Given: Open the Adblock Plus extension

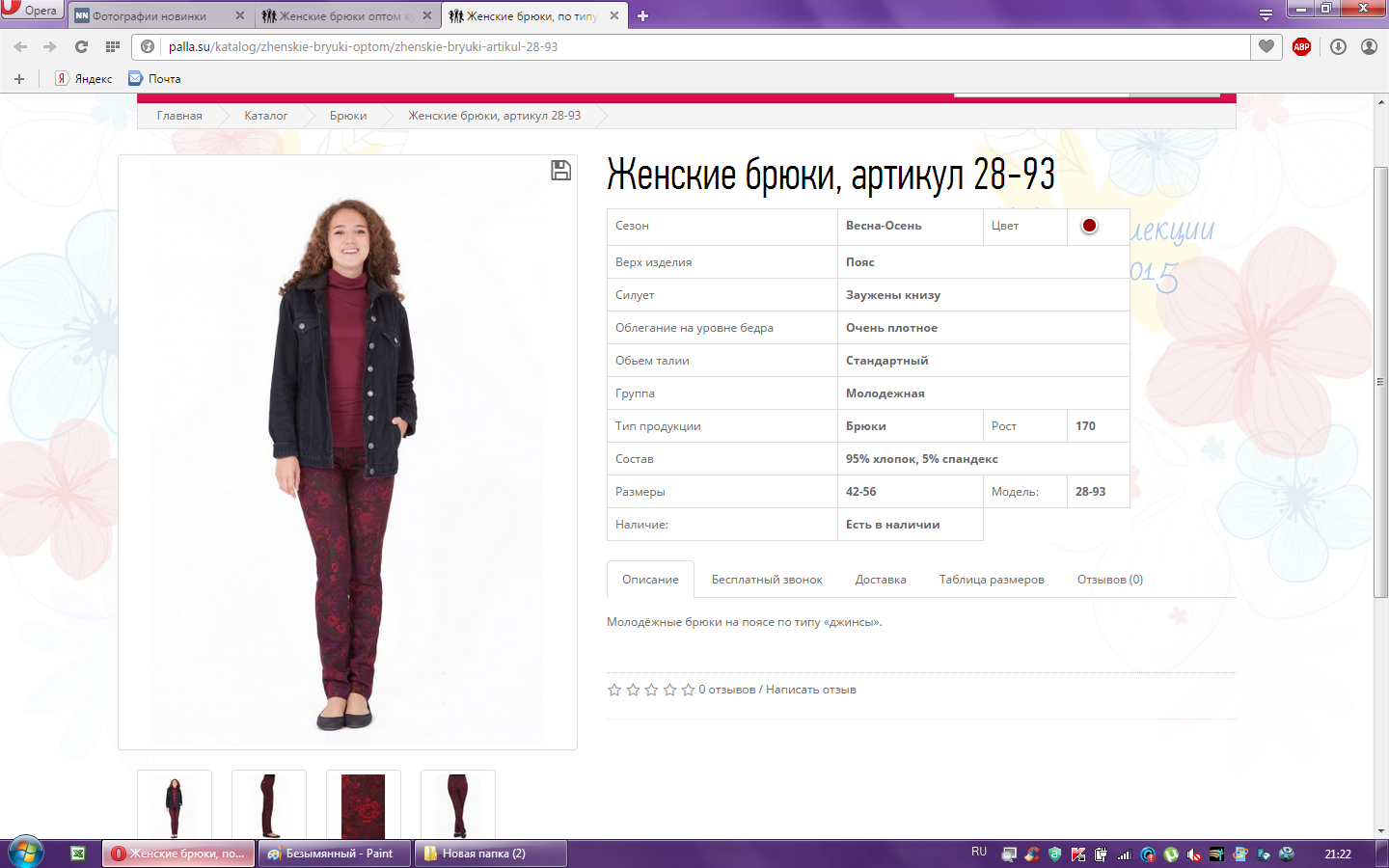Looking at the screenshot, I should 1301,46.
